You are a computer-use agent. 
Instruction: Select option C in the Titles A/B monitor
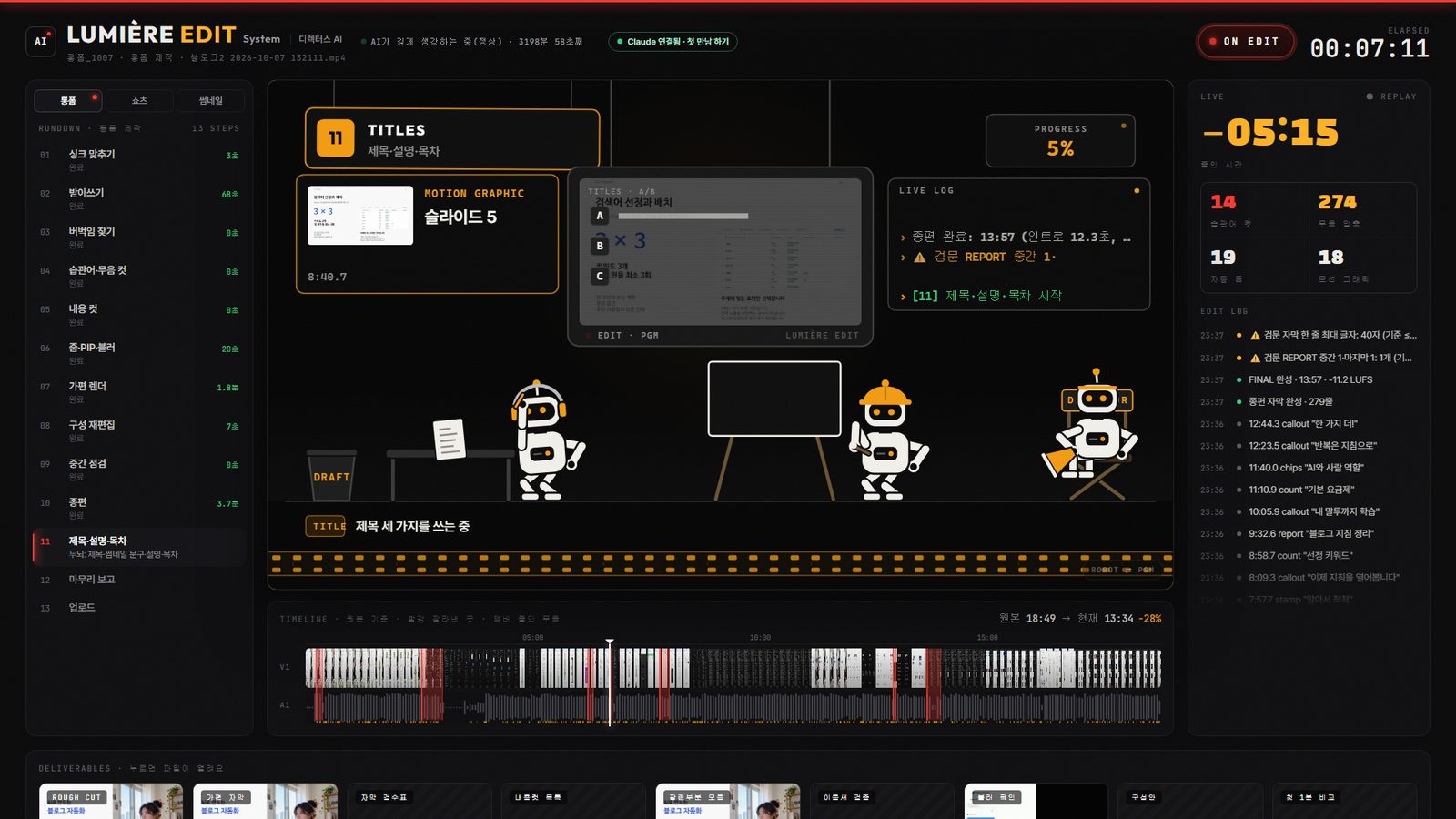(599, 276)
